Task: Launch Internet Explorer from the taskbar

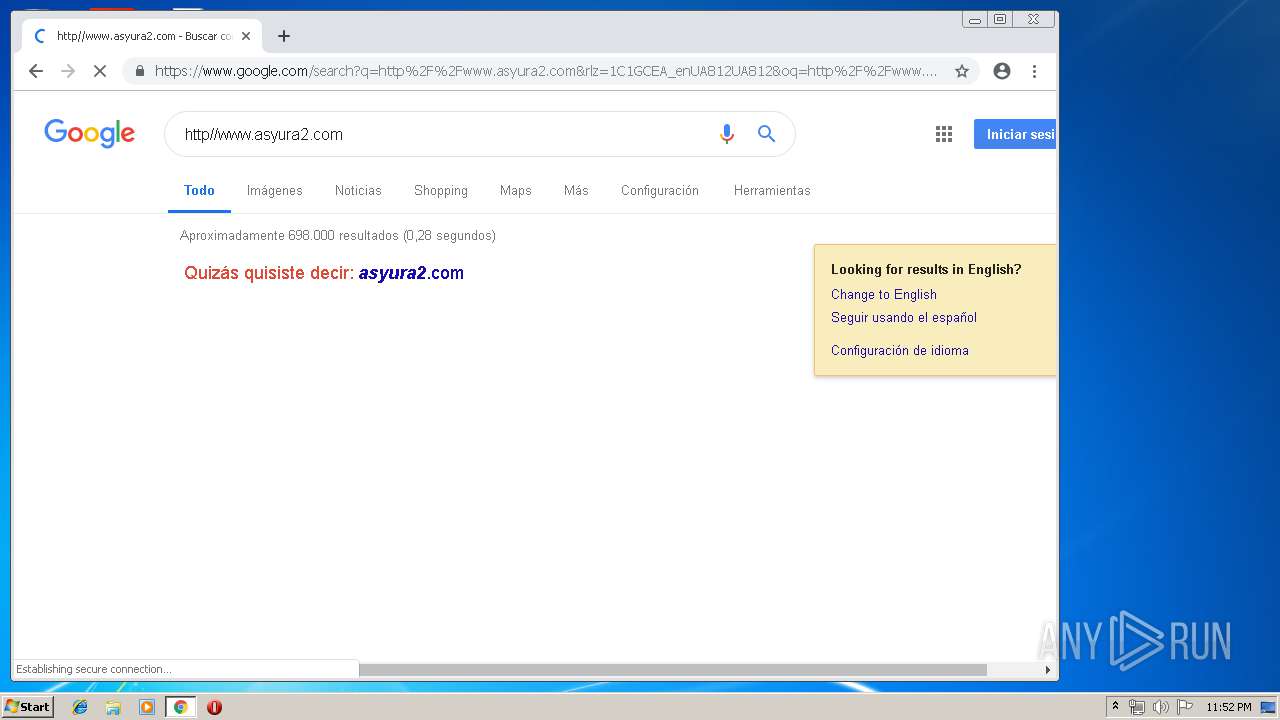Action: (x=80, y=707)
